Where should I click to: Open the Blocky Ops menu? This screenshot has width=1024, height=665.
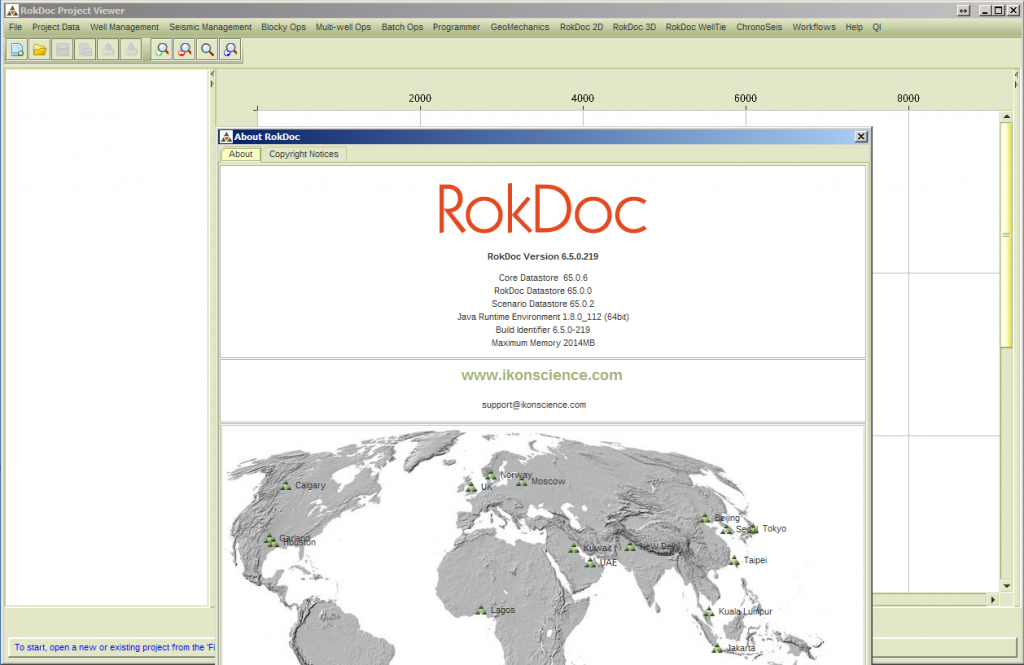click(283, 27)
